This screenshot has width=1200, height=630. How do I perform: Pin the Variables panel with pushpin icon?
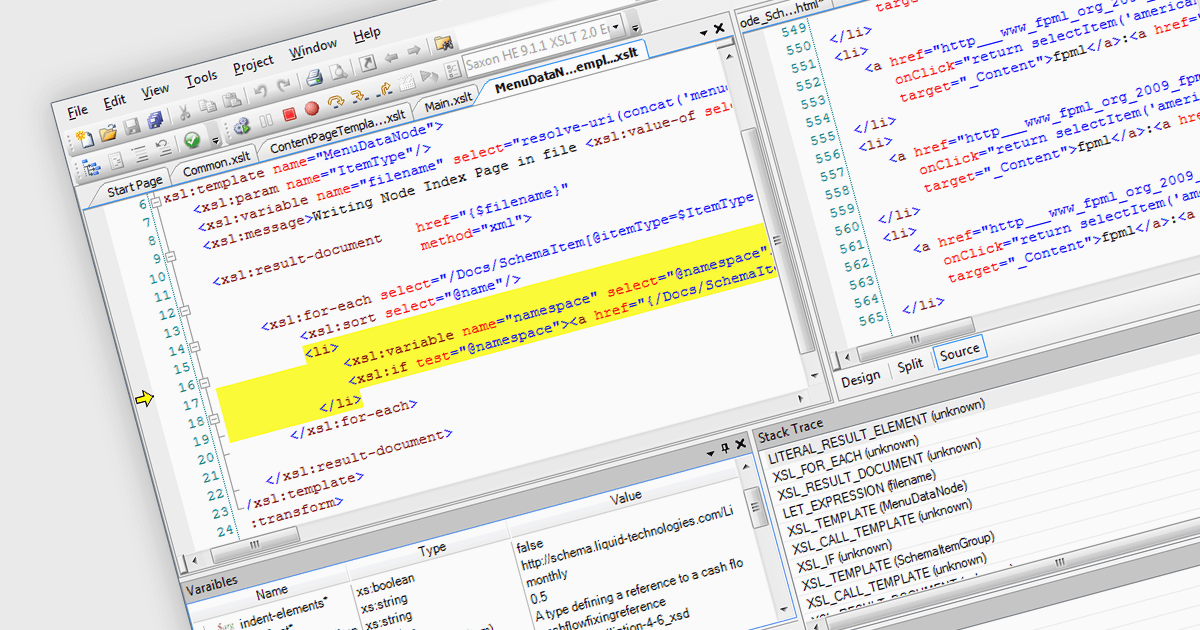click(725, 448)
